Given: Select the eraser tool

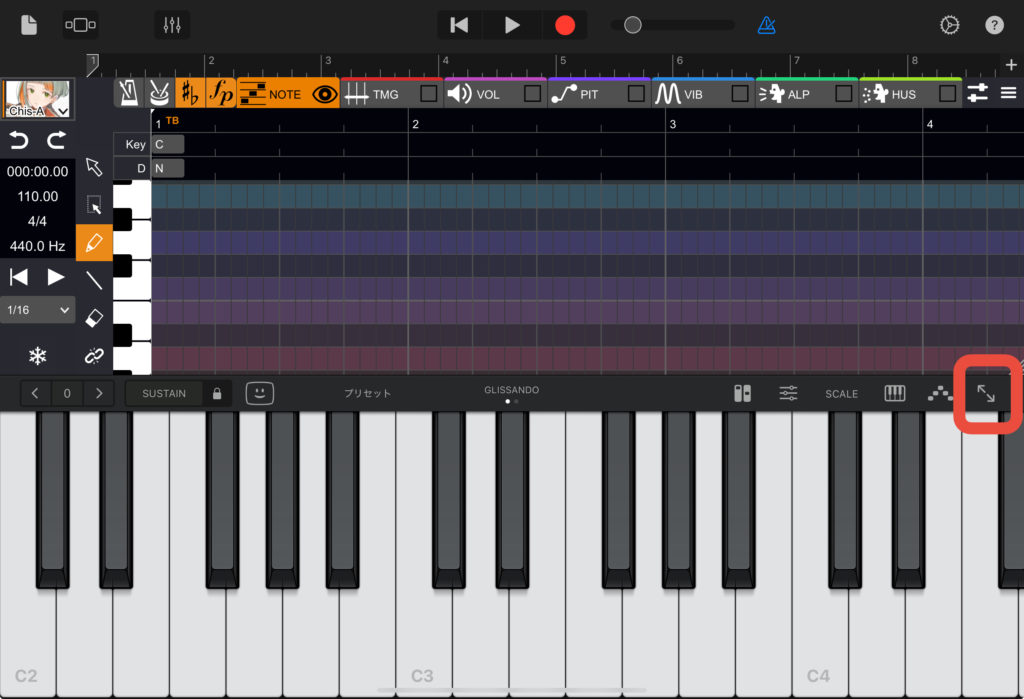Looking at the screenshot, I should point(94,317).
